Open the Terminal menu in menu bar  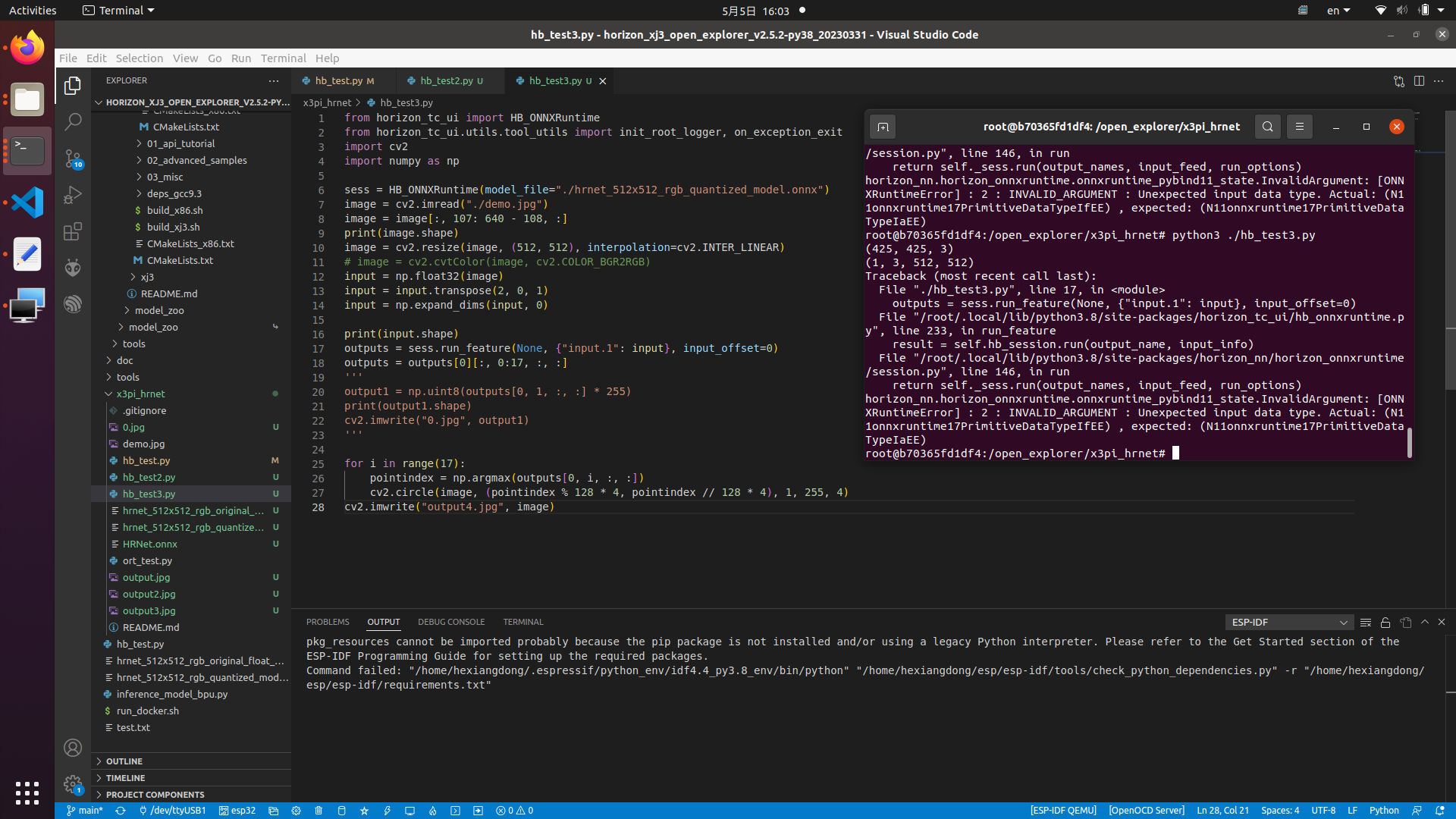tap(283, 58)
